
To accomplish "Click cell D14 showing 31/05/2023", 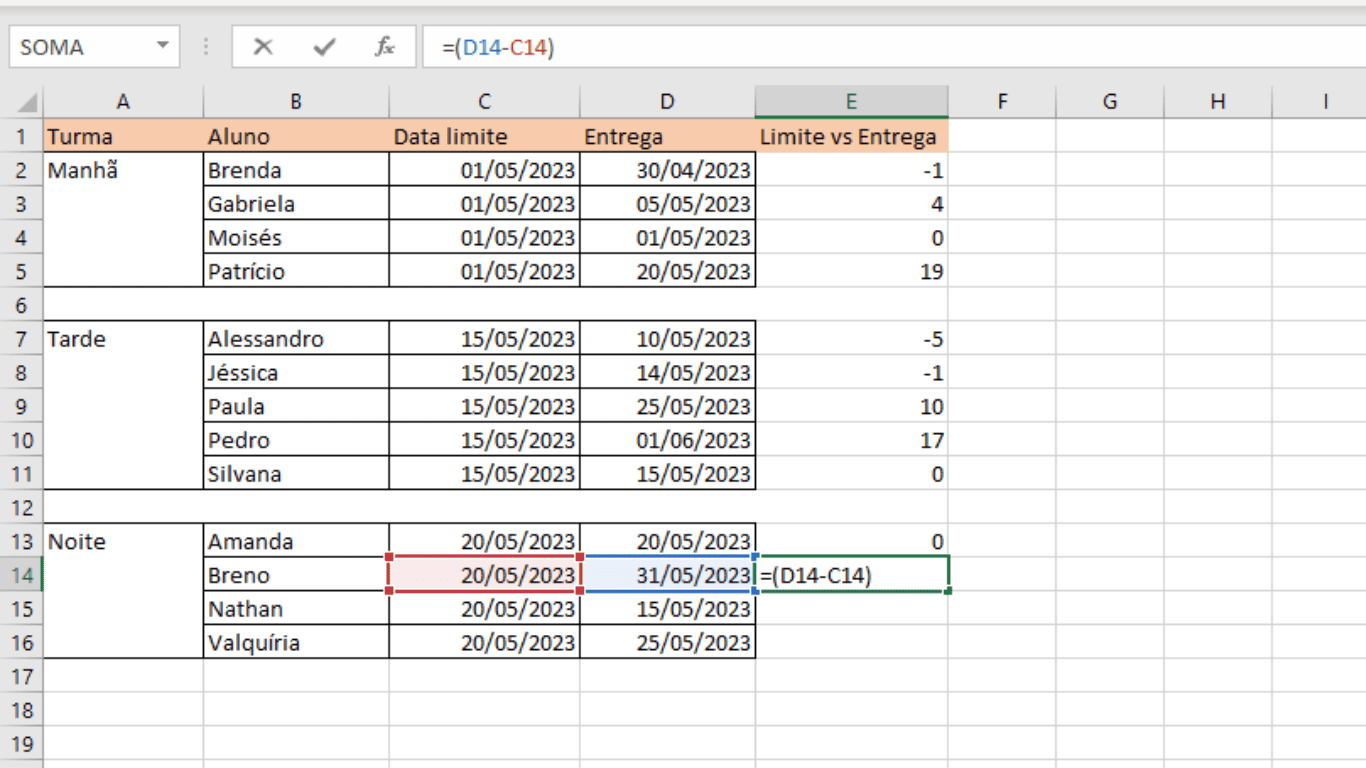I will coord(667,575).
